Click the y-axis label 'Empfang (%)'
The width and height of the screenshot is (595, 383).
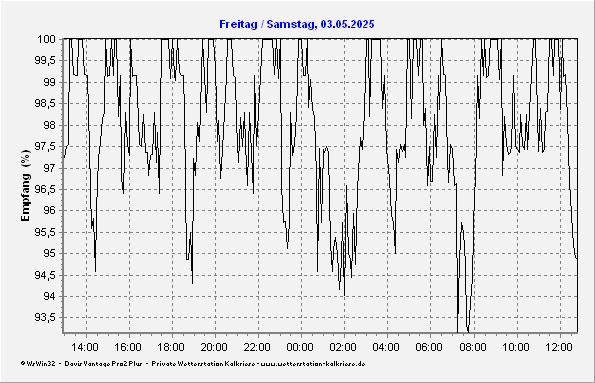pyautogui.click(x=25, y=185)
